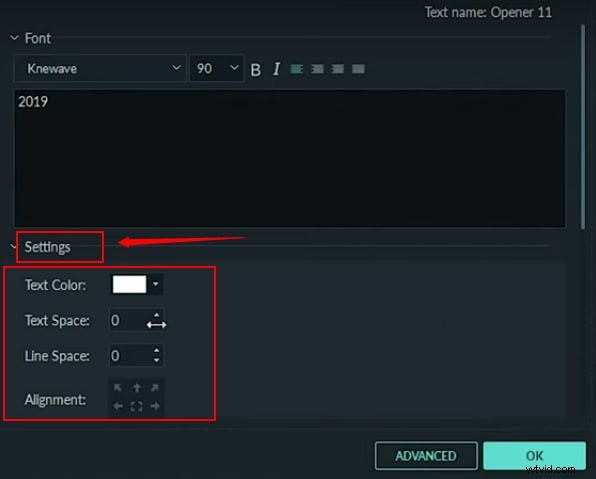Click the OK button
The image size is (596, 479).
tap(534, 455)
